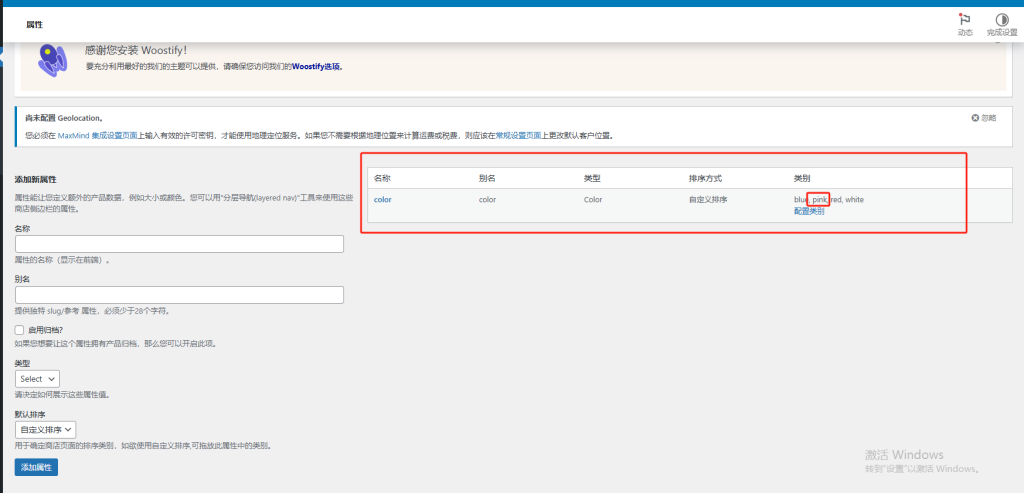
Task: Click the 类型 column header in table
Action: click(x=592, y=178)
